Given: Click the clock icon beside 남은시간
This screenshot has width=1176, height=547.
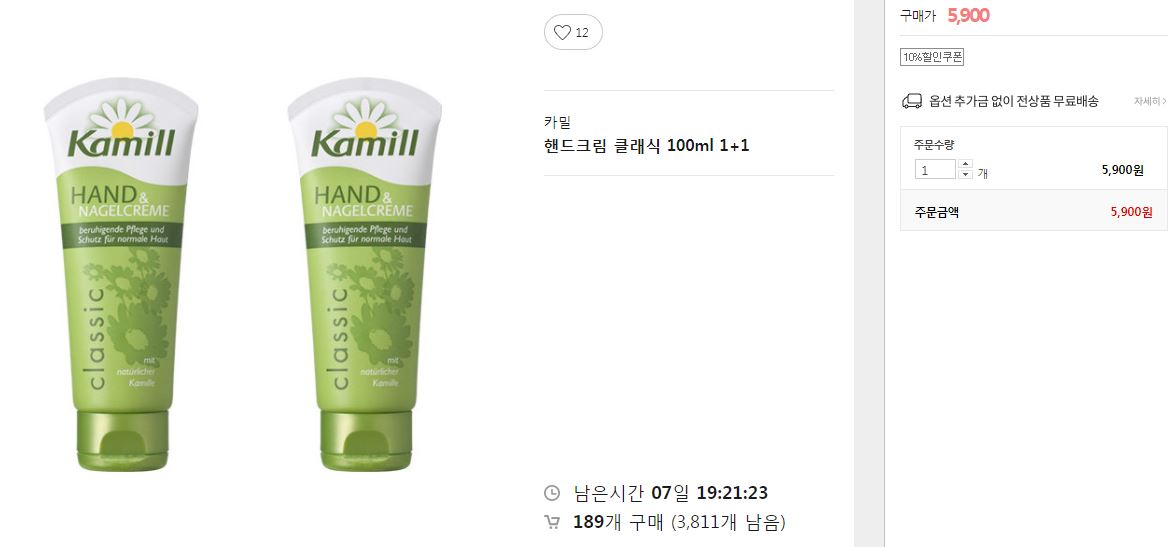Looking at the screenshot, I should pyautogui.click(x=551, y=493).
